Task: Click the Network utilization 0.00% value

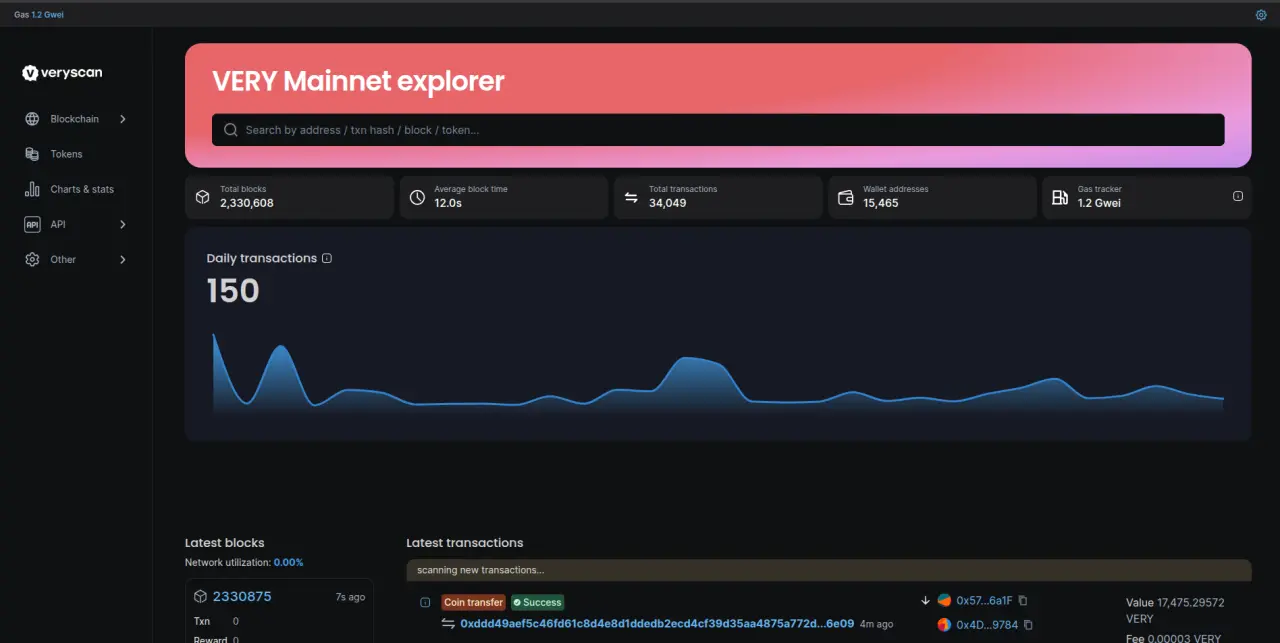Action: (288, 562)
